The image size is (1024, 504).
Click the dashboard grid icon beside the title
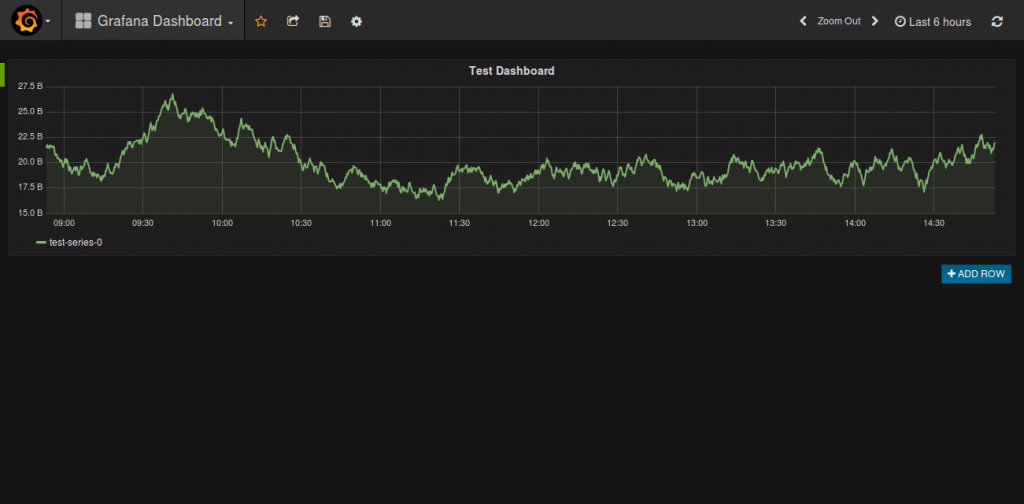click(83, 21)
